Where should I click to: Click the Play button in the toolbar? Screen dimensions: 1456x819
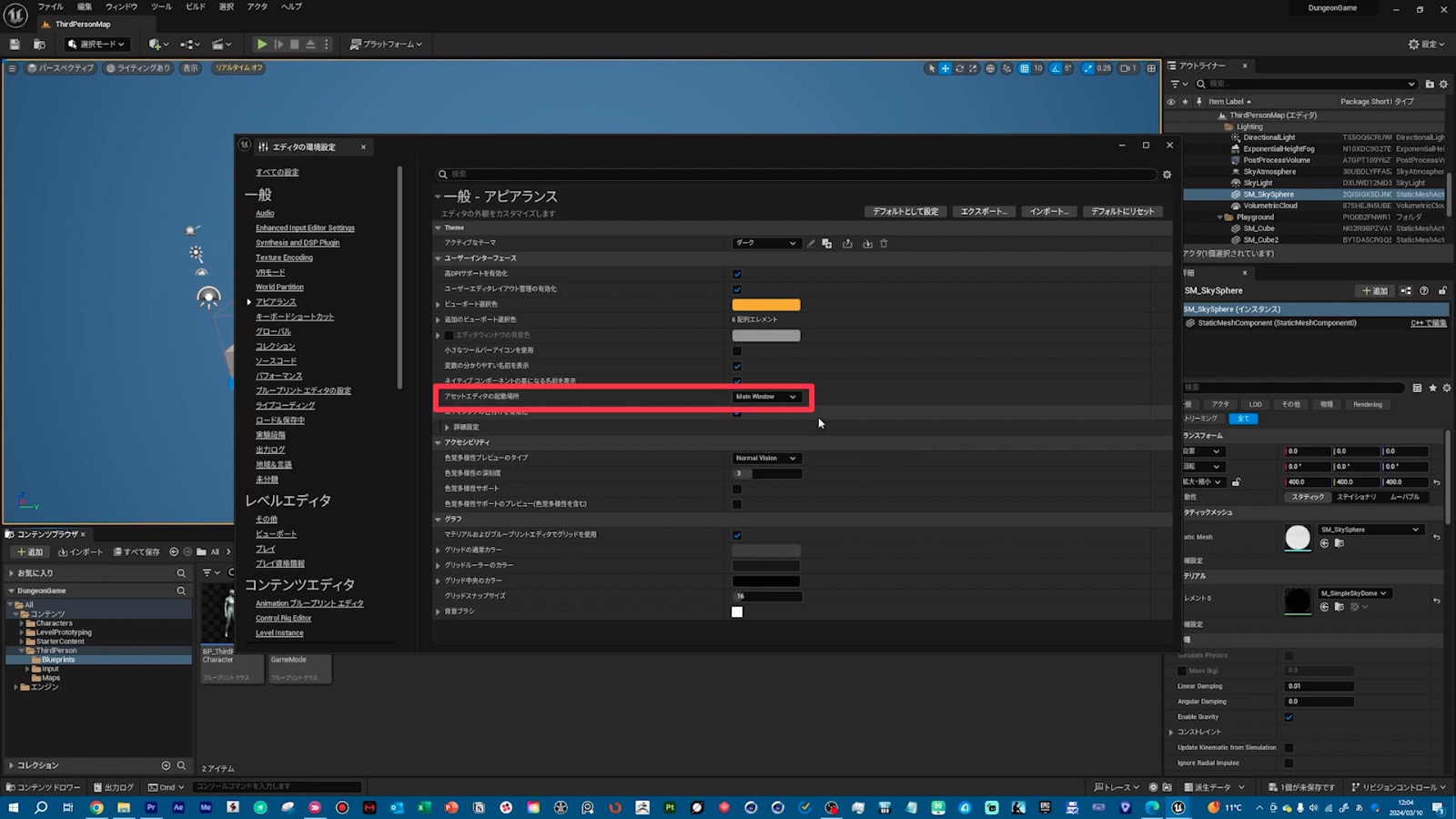point(262,44)
